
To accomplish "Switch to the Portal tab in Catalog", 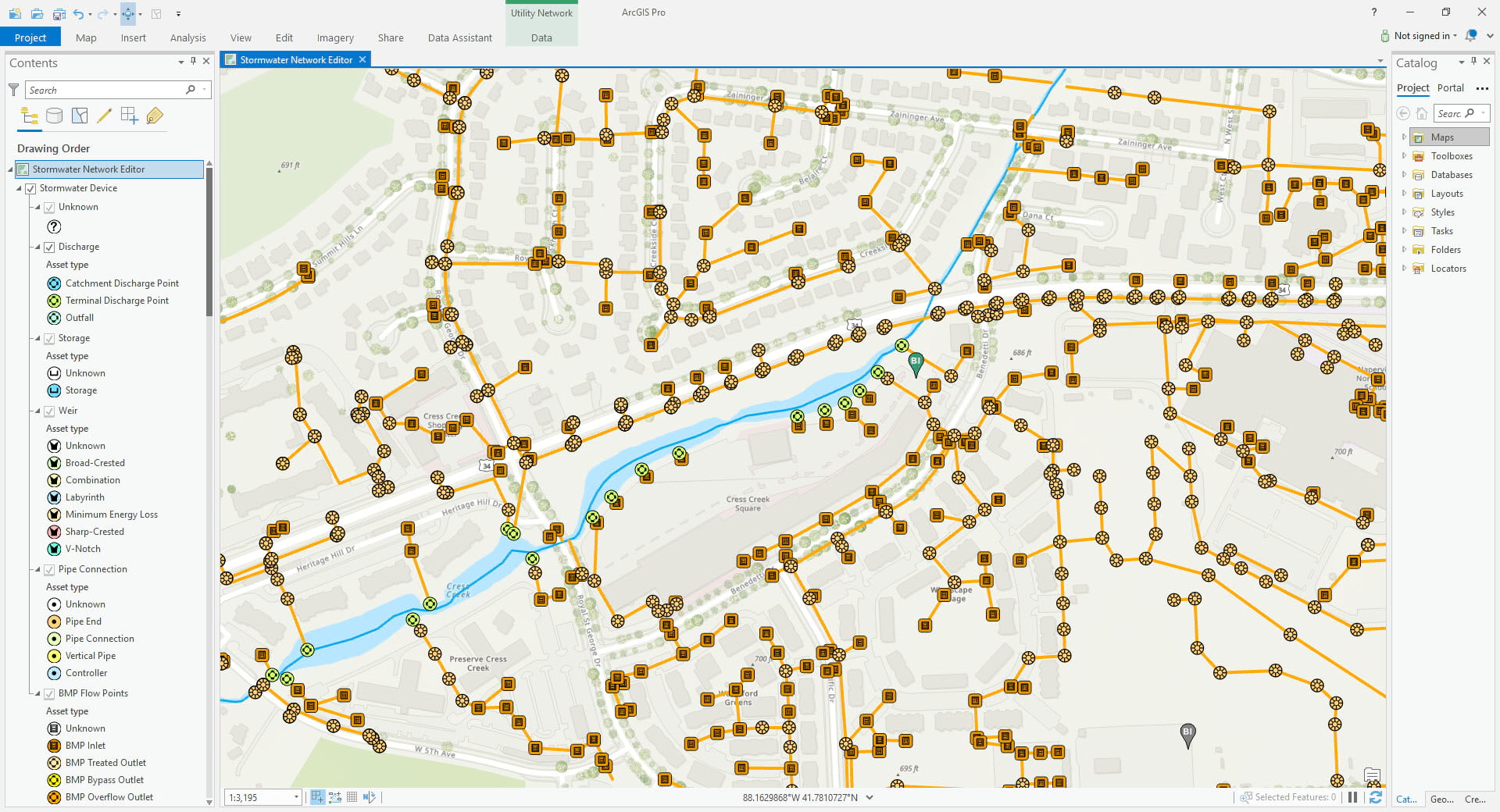I will [x=1450, y=88].
